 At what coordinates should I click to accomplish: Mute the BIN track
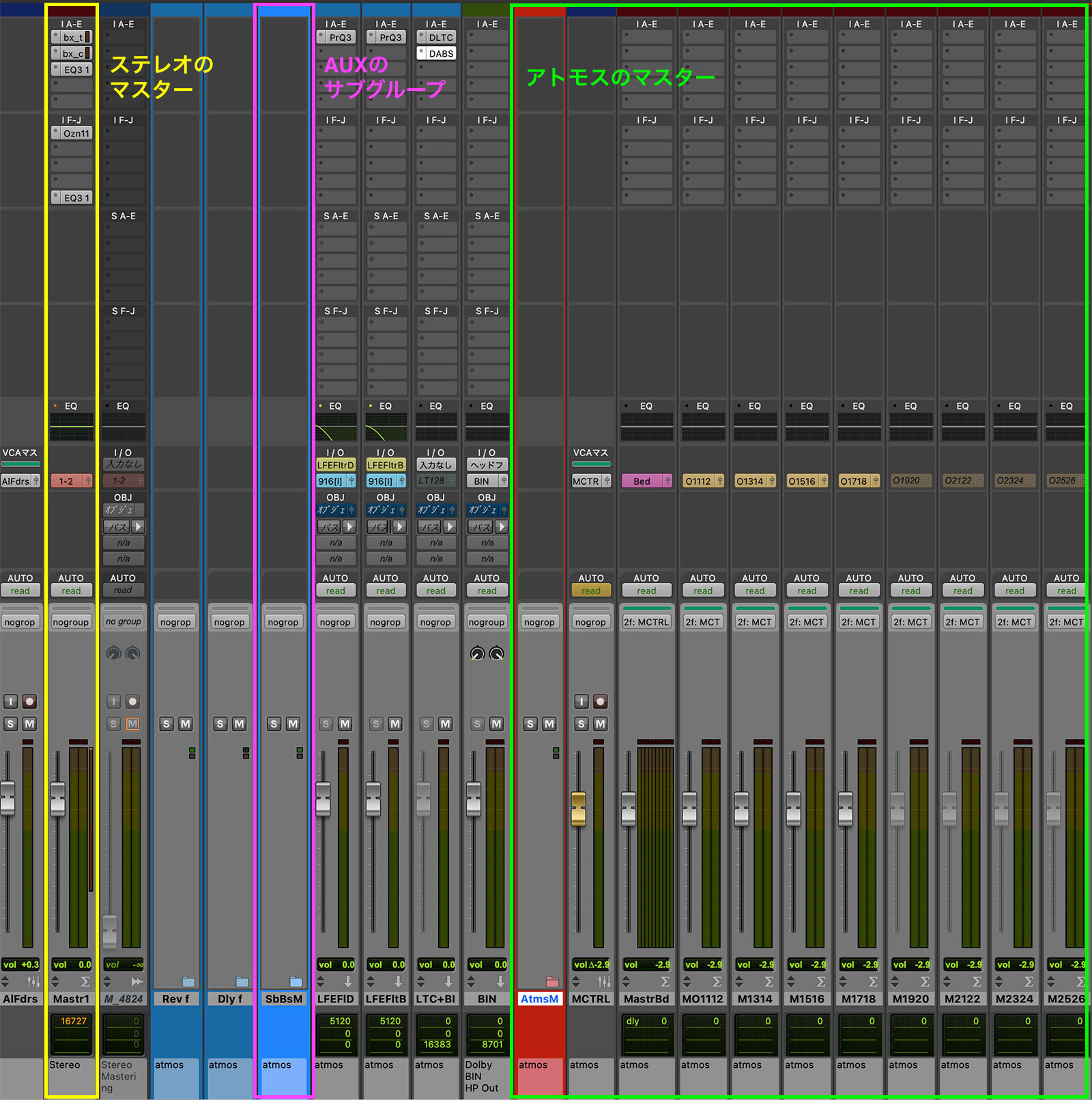coord(496,724)
